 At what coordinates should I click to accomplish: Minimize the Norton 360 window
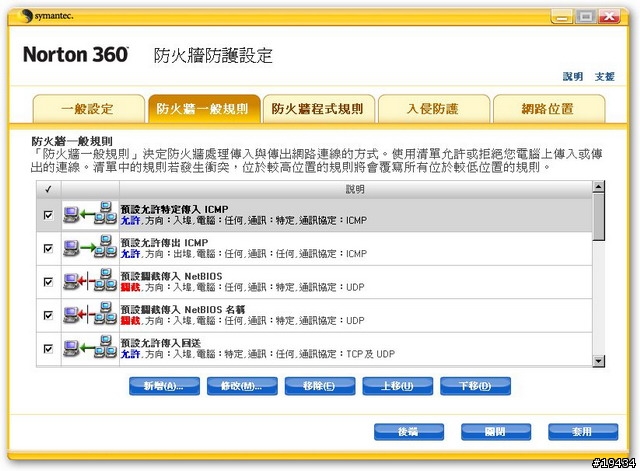(562, 17)
